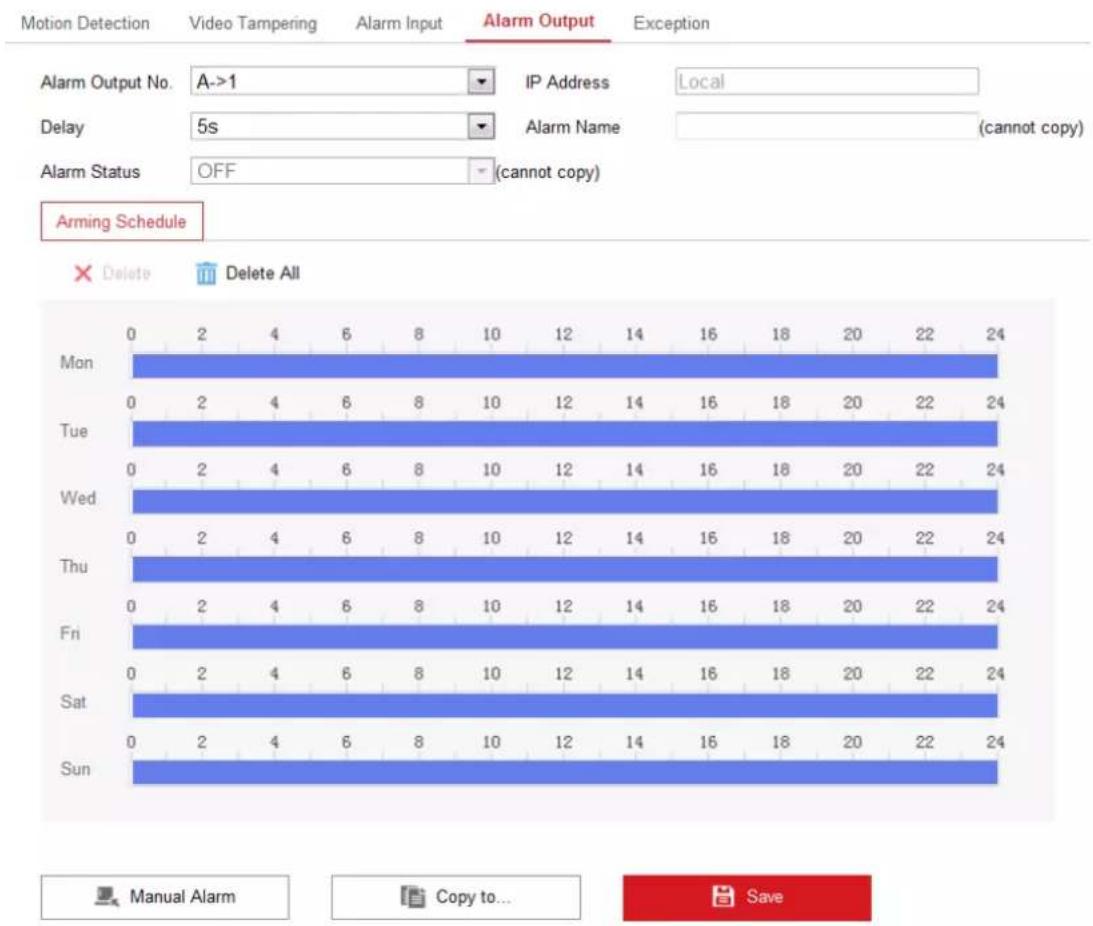Click the red X delete icon
Screen dimensions: 1093x926
click(x=83, y=273)
